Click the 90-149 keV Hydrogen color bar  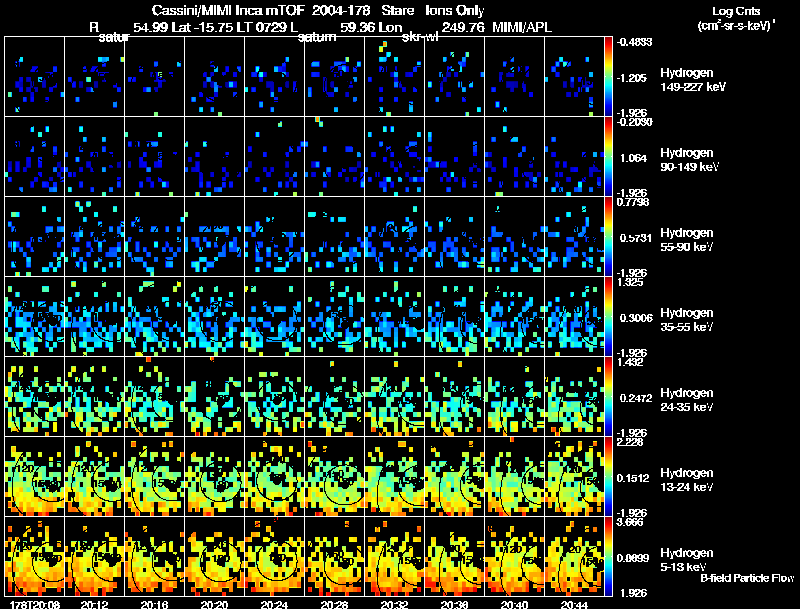tap(610, 156)
